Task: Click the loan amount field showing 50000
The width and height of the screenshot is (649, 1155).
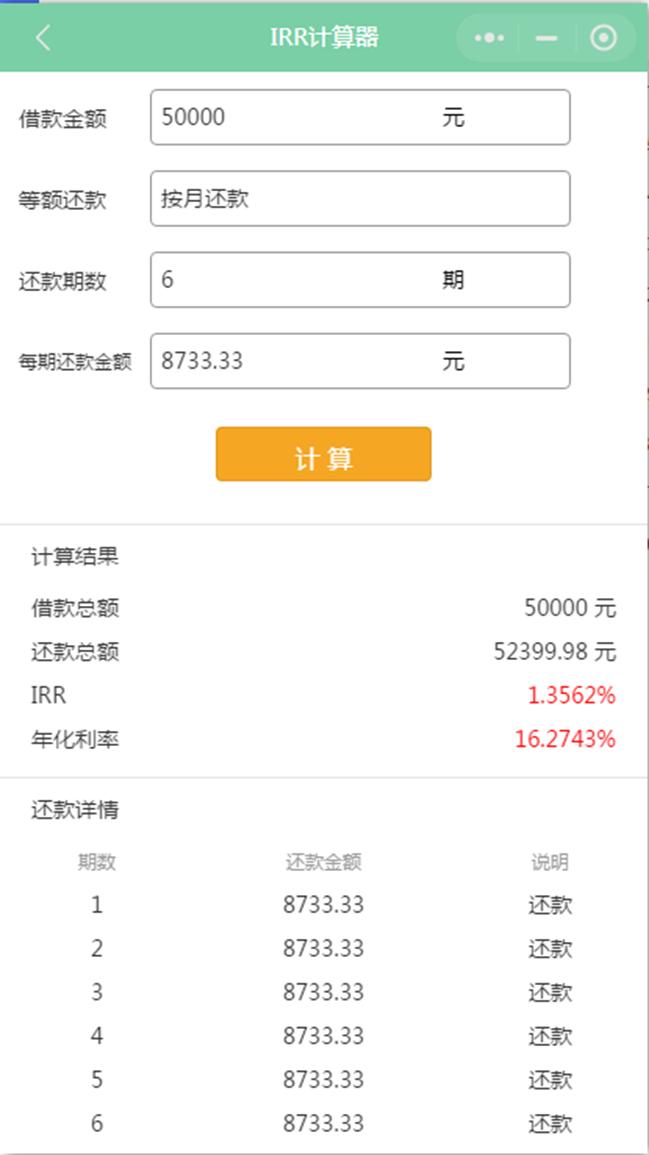Action: [360, 116]
